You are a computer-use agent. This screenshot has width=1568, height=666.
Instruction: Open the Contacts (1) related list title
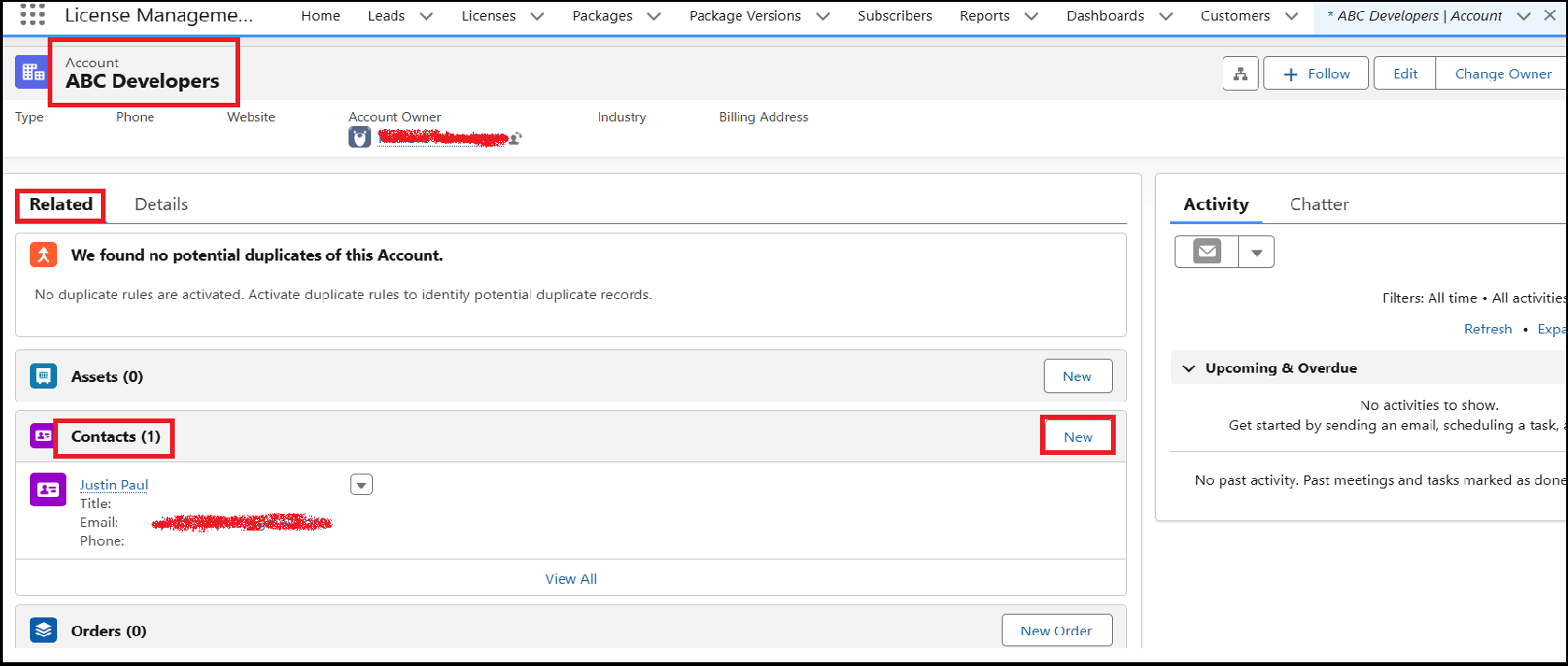pyautogui.click(x=115, y=436)
